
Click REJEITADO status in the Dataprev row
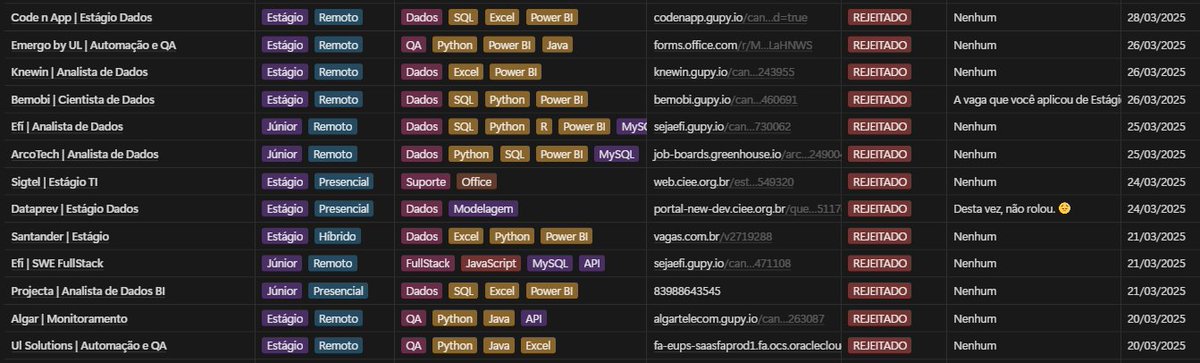[880, 209]
